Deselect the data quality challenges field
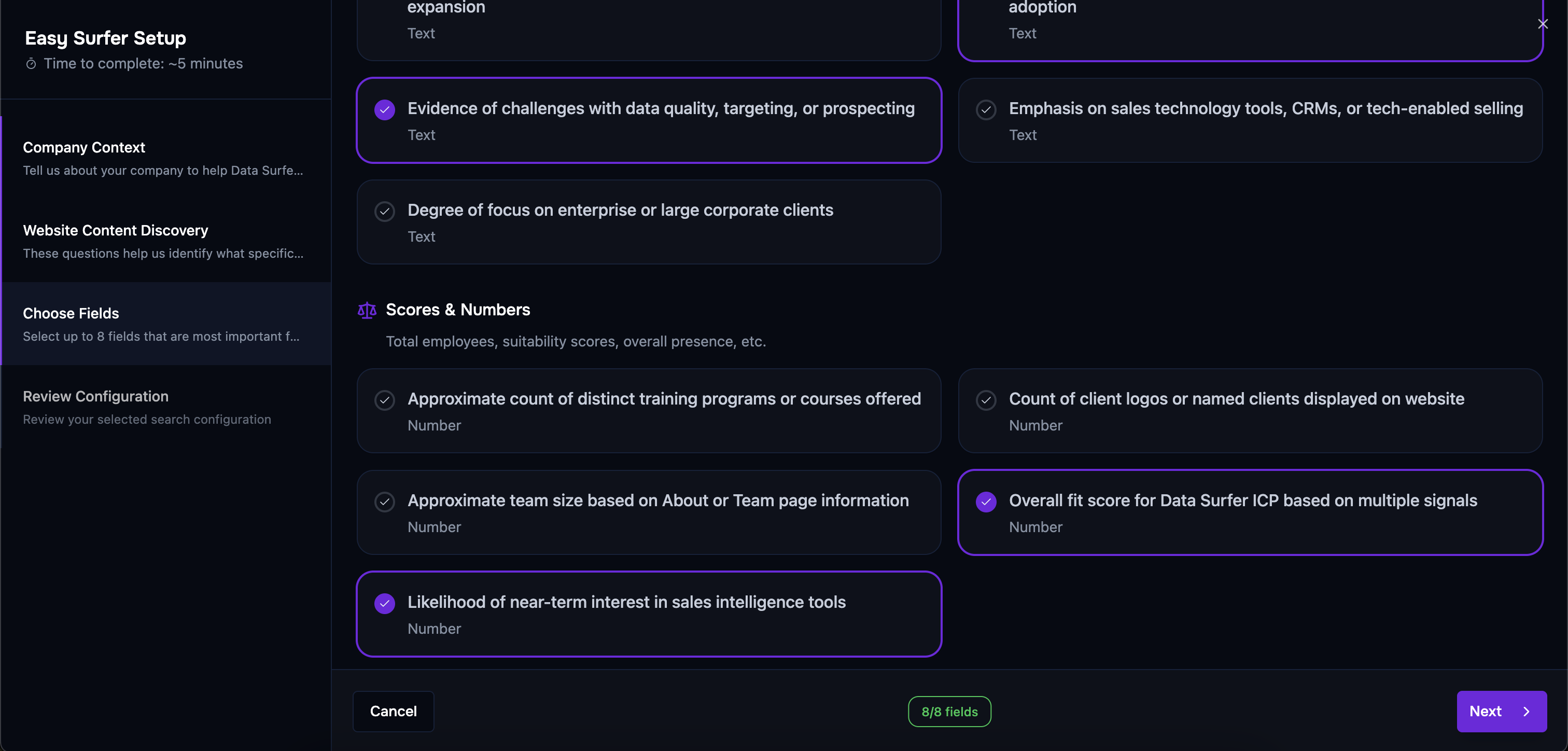 (649, 120)
